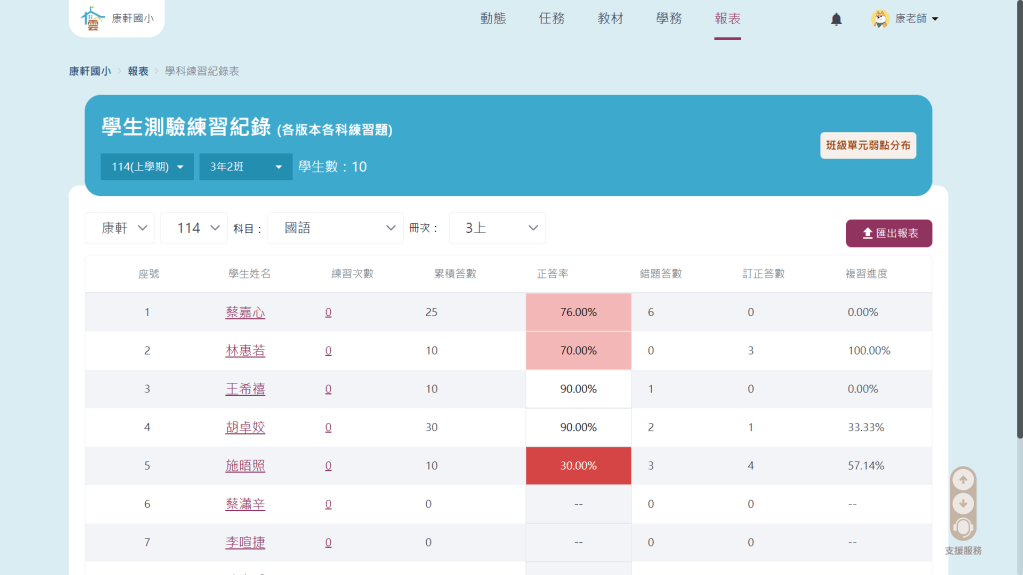This screenshot has width=1023, height=575.
Task: Click the 報表 breadcrumb link
Action: click(x=138, y=71)
